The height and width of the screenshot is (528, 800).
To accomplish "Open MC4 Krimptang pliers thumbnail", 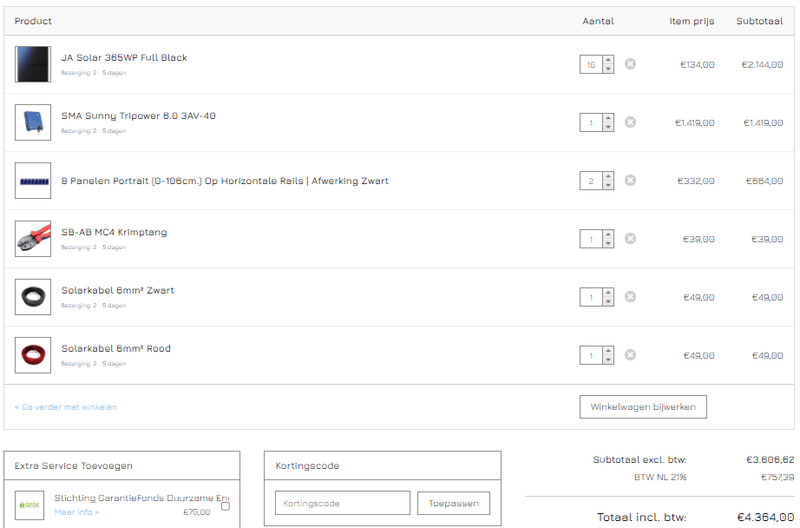I will coord(33,239).
